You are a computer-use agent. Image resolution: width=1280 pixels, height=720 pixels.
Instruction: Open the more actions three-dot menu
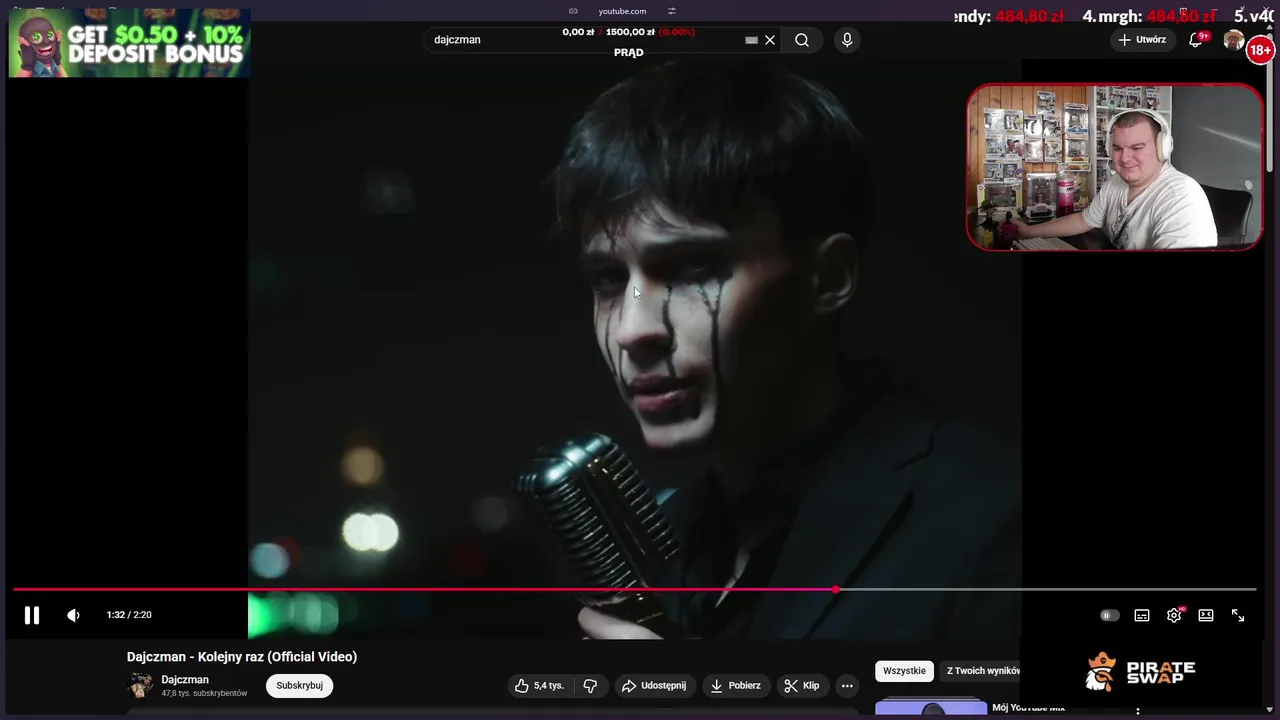tap(847, 685)
